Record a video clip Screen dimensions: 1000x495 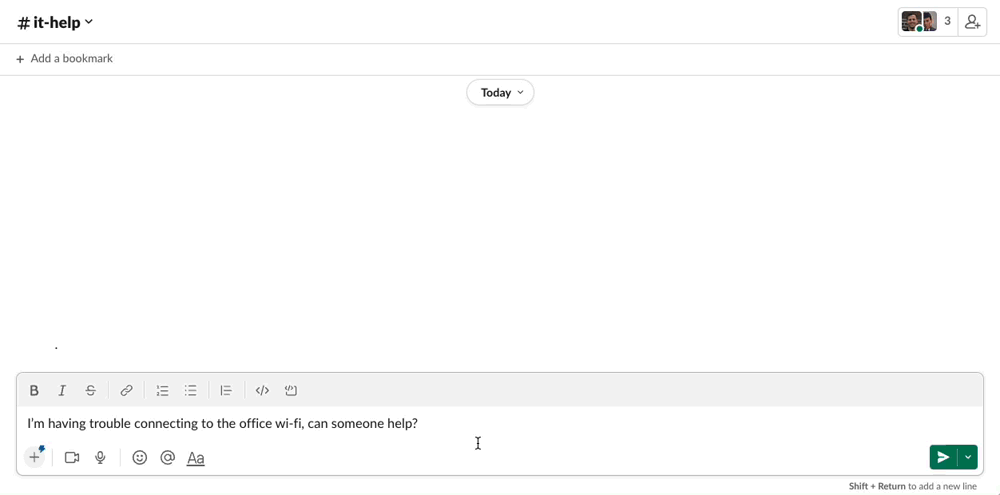click(72, 458)
